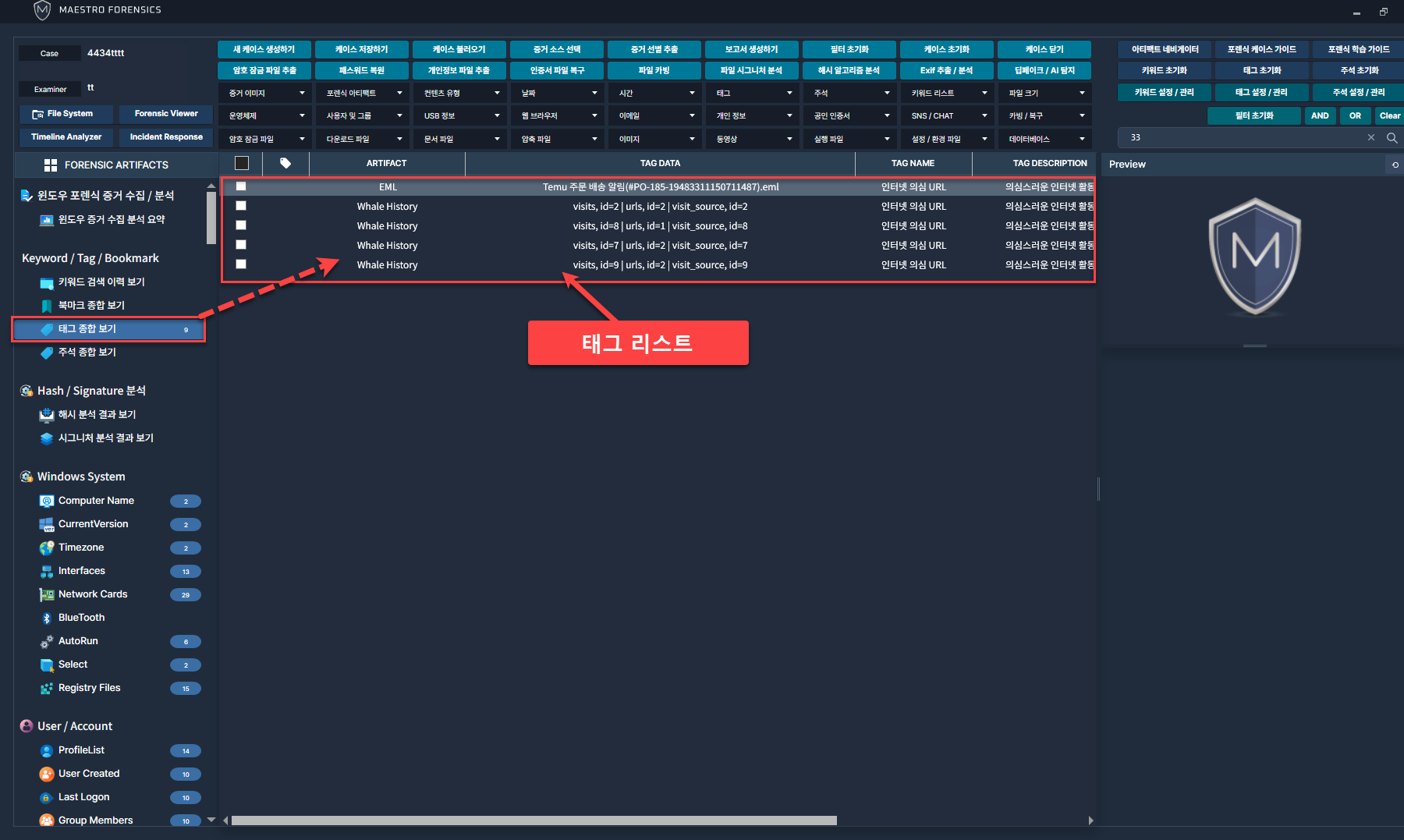The image size is (1404, 840).
Task: Open the Forensic Viewer tab
Action: click(x=166, y=114)
